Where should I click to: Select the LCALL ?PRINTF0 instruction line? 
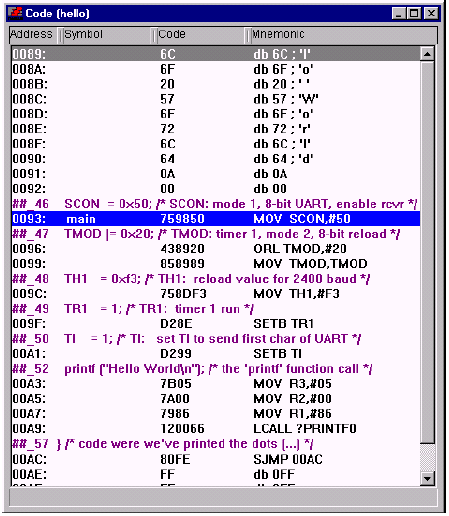click(x=216, y=428)
